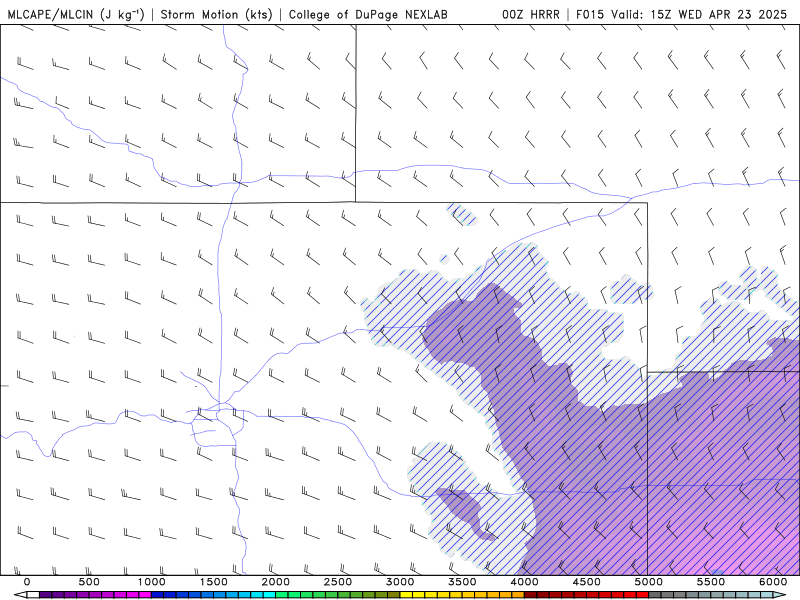Screen dimensions: 800x600
Task: Click the College of DuPage NEXLAB label
Action: click(x=368, y=14)
